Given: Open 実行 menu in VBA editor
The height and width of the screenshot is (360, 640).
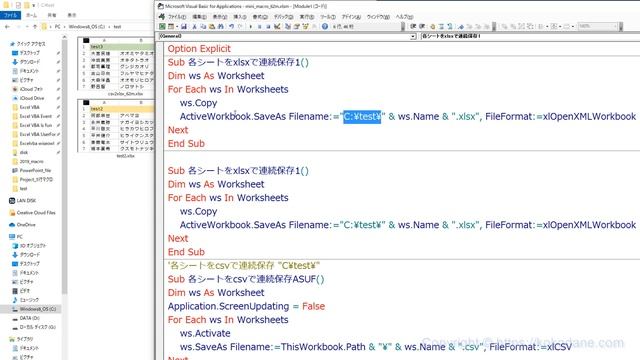Looking at the screenshot, I should 307,17.
